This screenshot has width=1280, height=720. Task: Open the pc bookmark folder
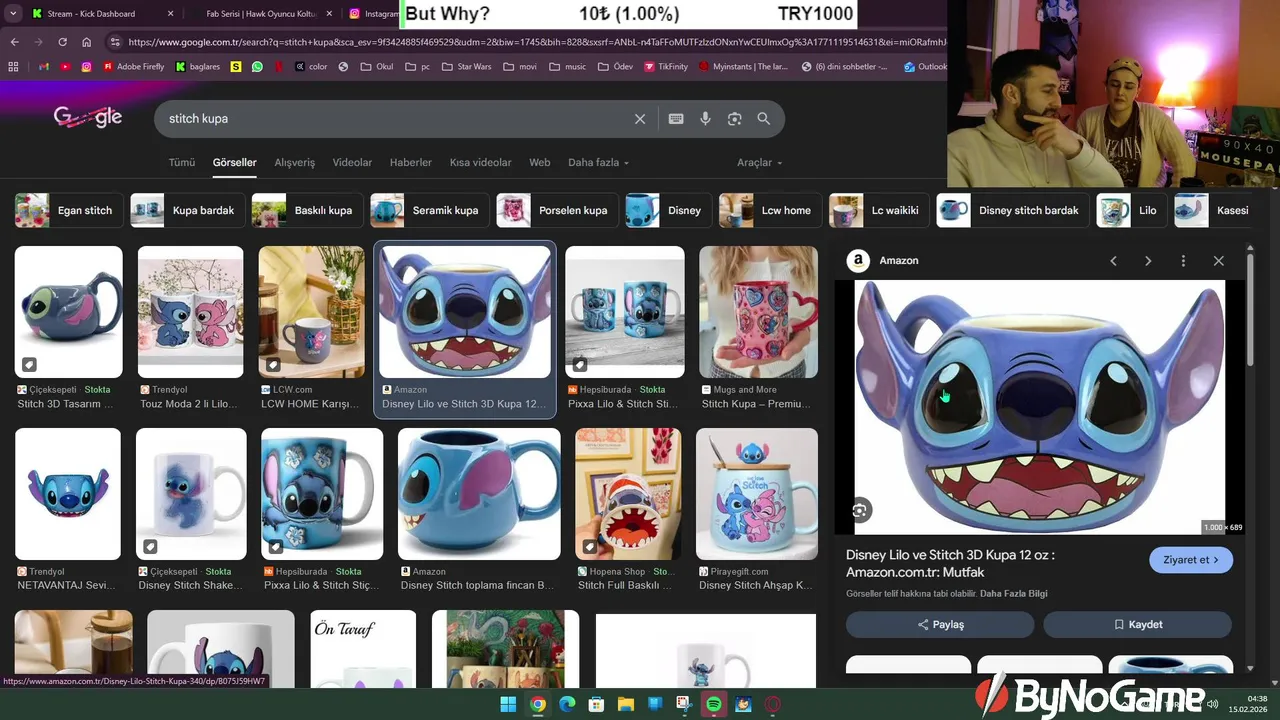pos(418,67)
